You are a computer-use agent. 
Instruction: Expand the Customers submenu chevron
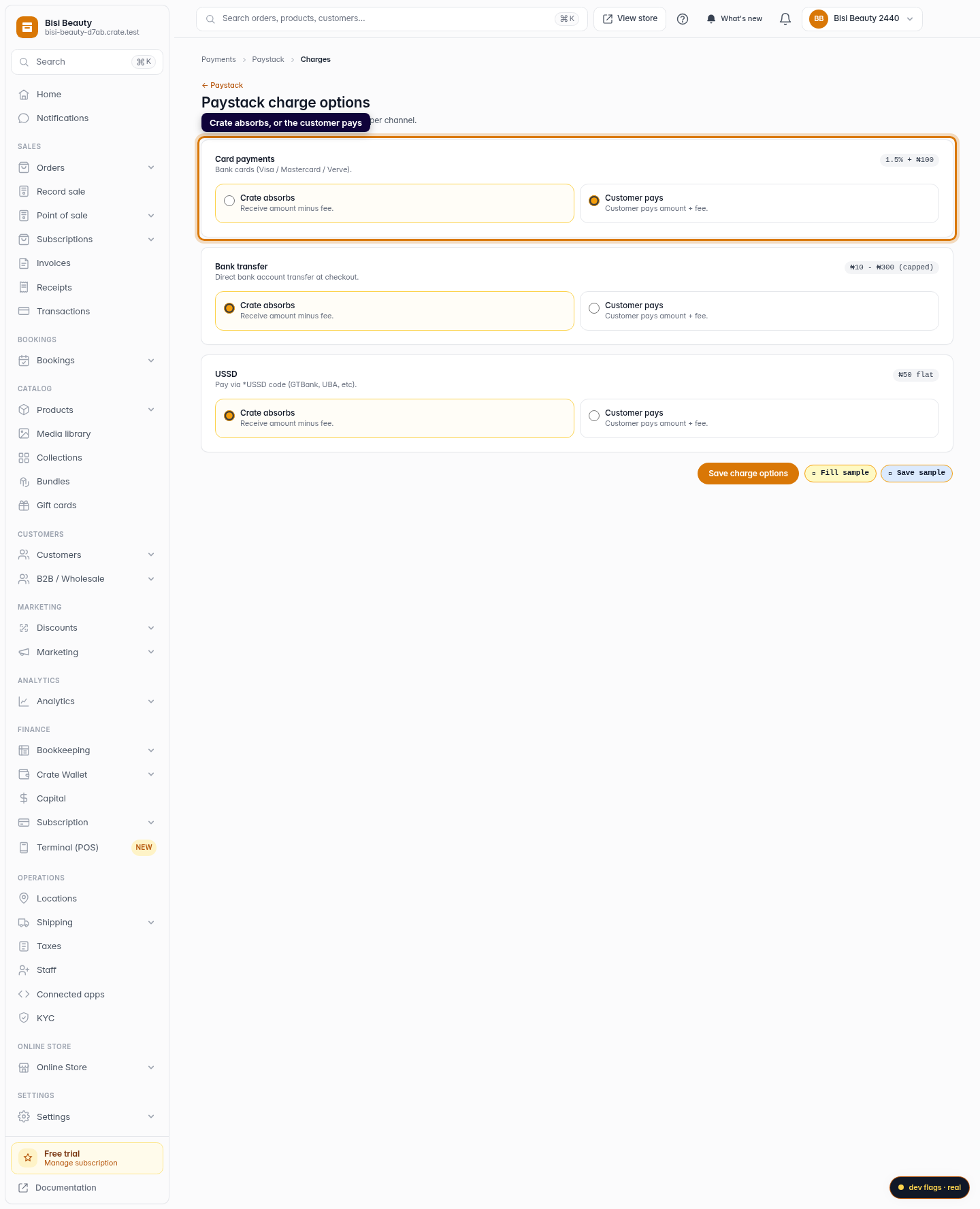(x=151, y=554)
